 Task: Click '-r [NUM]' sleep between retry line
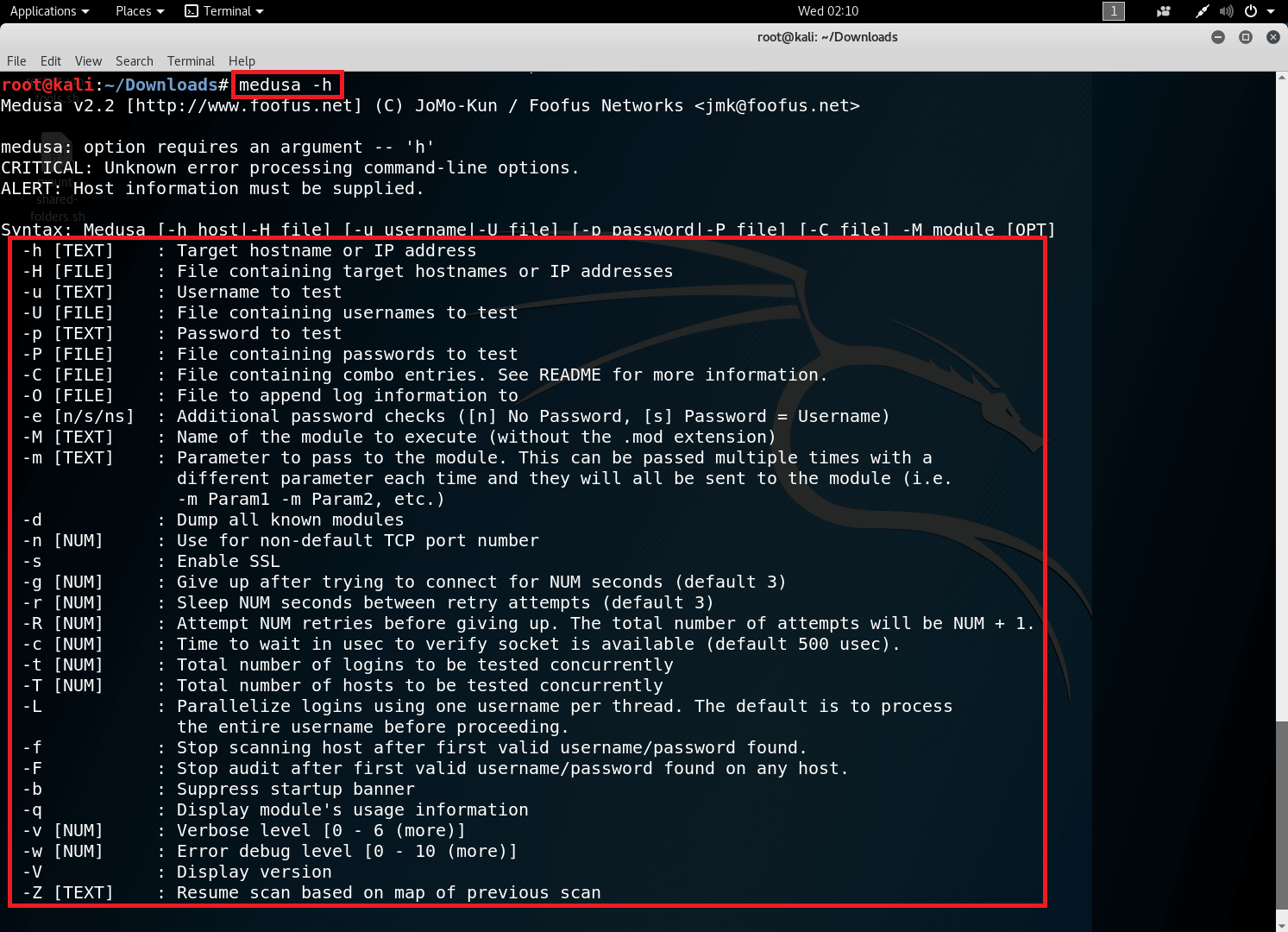pos(368,602)
